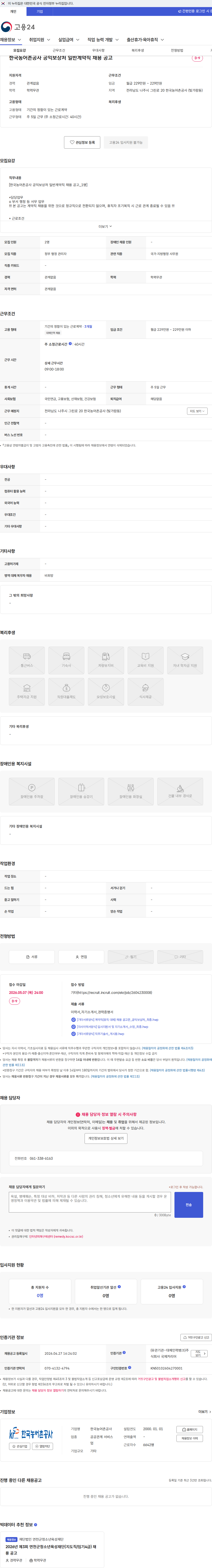The width and height of the screenshot is (212, 1568).
Task: Open 기업정보 더보기 link
Action: coord(205,1412)
